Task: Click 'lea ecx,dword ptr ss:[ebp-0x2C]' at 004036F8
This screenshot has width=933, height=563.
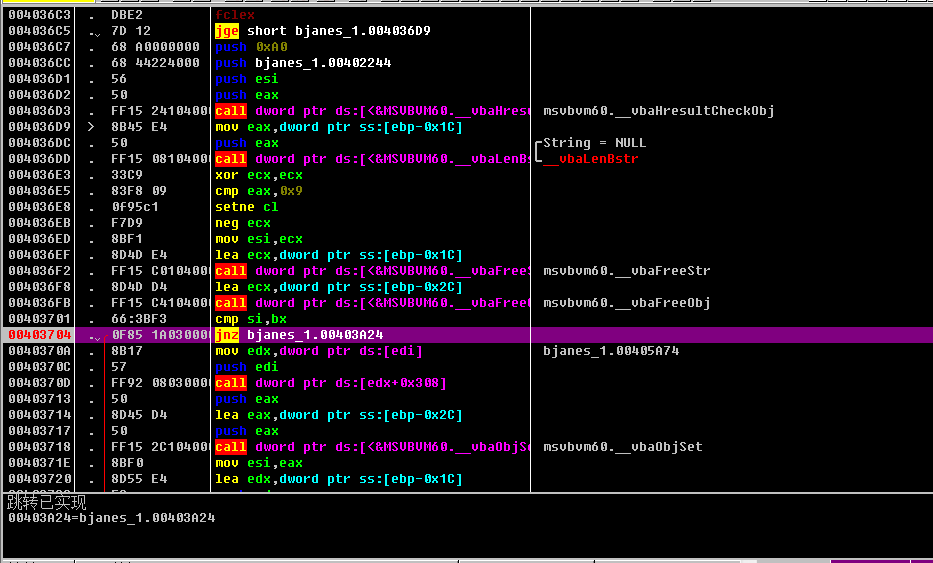Action: (339, 287)
